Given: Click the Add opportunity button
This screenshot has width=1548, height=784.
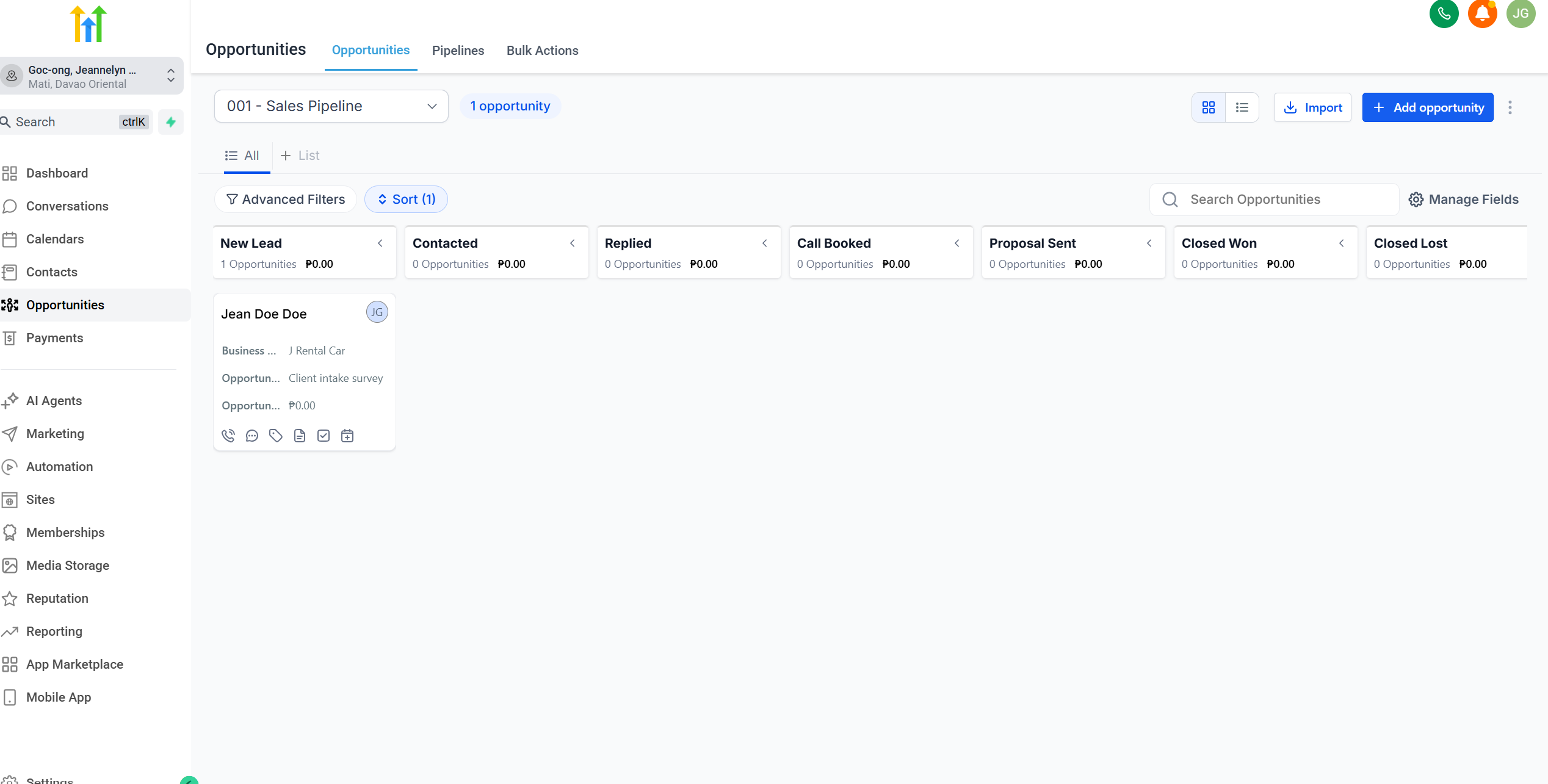Looking at the screenshot, I should coord(1428,107).
